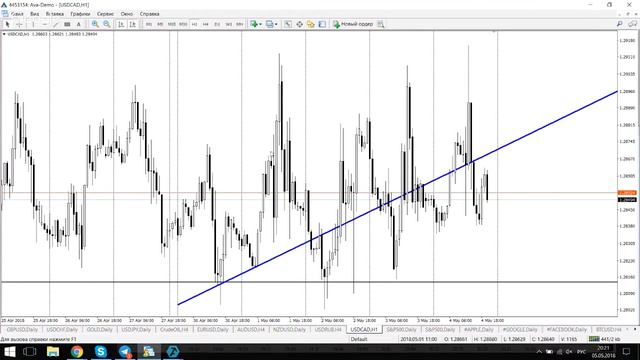Switch to the #FACEBOOK,Daily chart tab
The height and width of the screenshot is (360, 640).
(x=567, y=329)
